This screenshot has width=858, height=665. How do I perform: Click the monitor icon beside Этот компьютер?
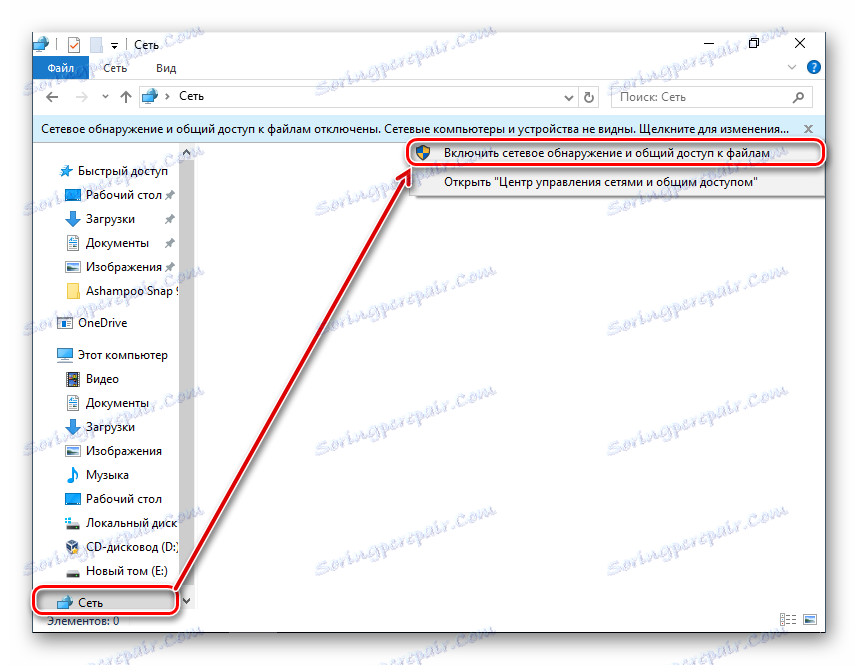[65, 355]
